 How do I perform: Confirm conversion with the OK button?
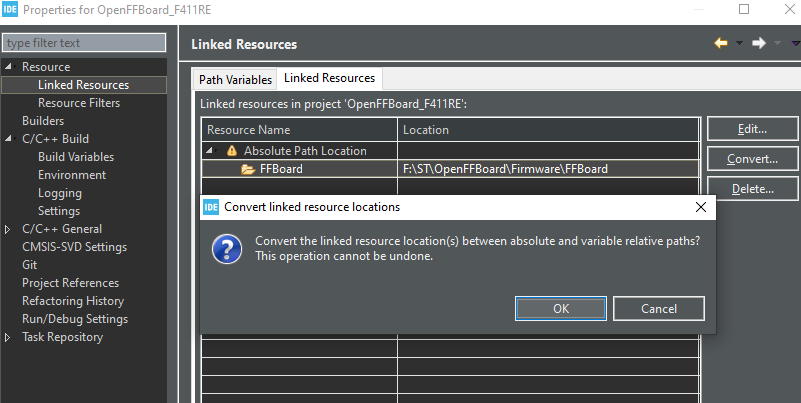point(561,309)
